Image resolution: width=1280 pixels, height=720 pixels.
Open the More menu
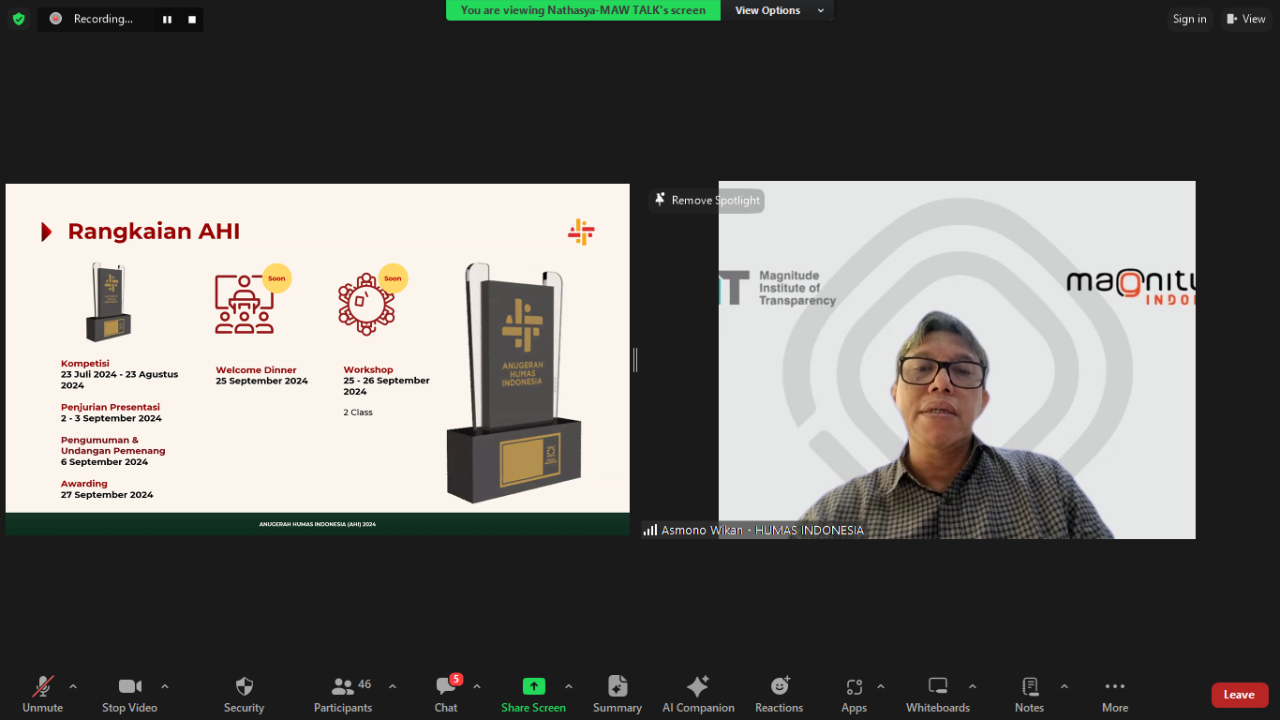pyautogui.click(x=1115, y=686)
